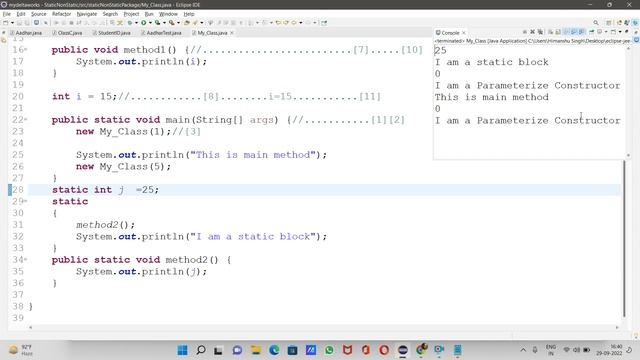The image size is (640, 360).
Task: Open Windows taskbar Search
Action: (x=201, y=350)
